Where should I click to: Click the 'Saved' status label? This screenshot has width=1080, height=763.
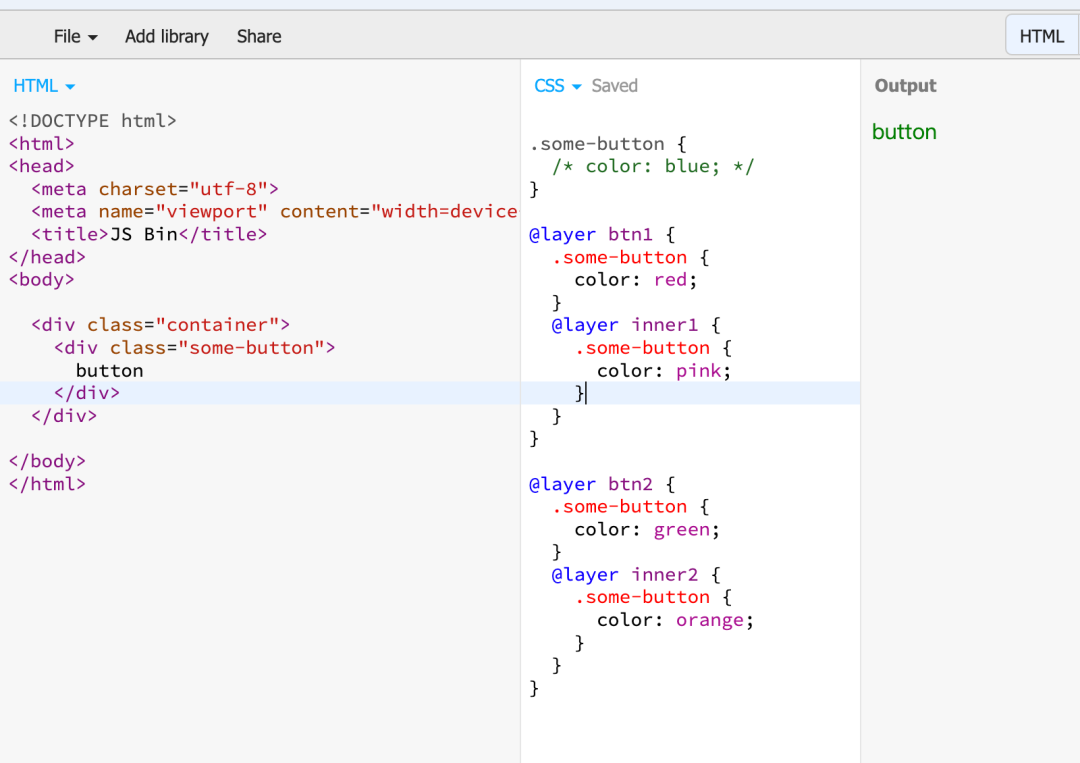614,86
